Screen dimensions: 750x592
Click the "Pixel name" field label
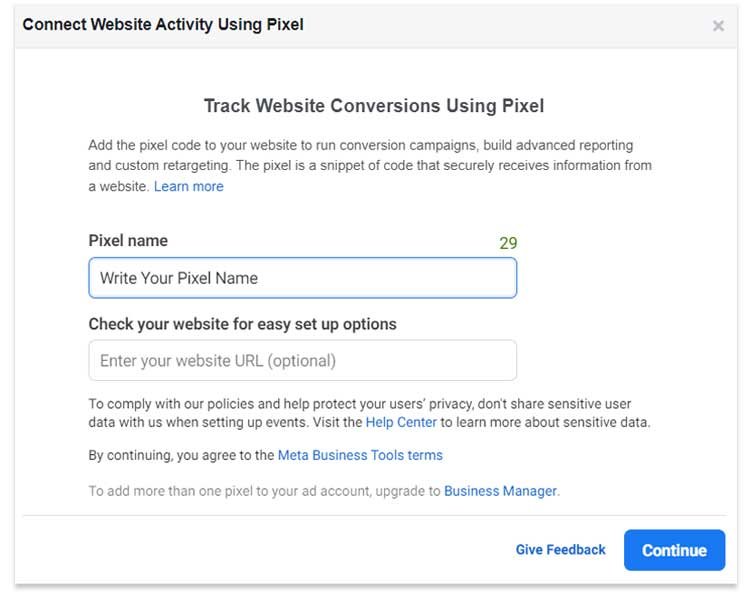(128, 241)
